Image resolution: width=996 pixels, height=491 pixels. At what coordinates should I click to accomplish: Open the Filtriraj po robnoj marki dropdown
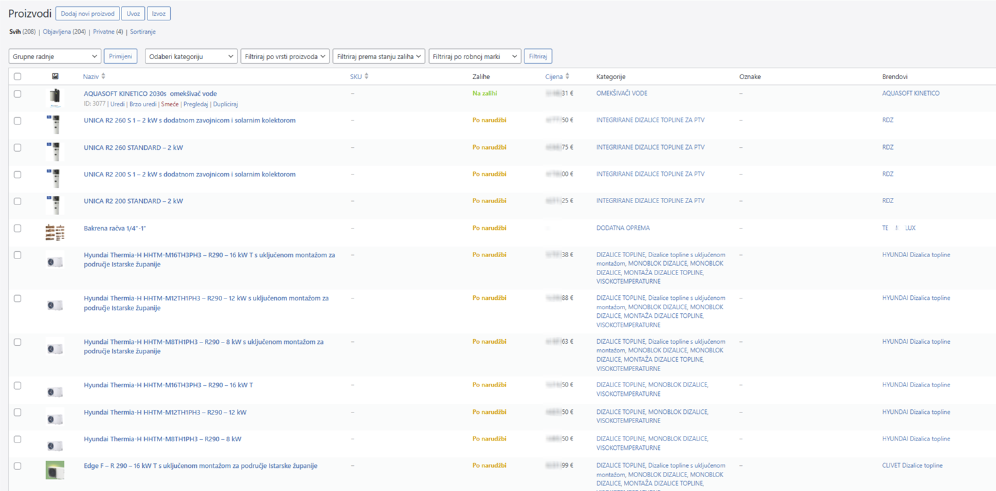[x=475, y=57]
